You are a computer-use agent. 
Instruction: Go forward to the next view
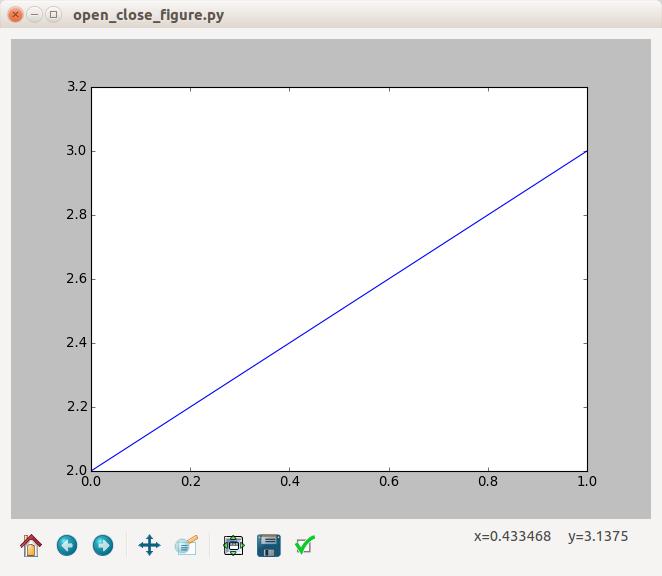click(103, 545)
